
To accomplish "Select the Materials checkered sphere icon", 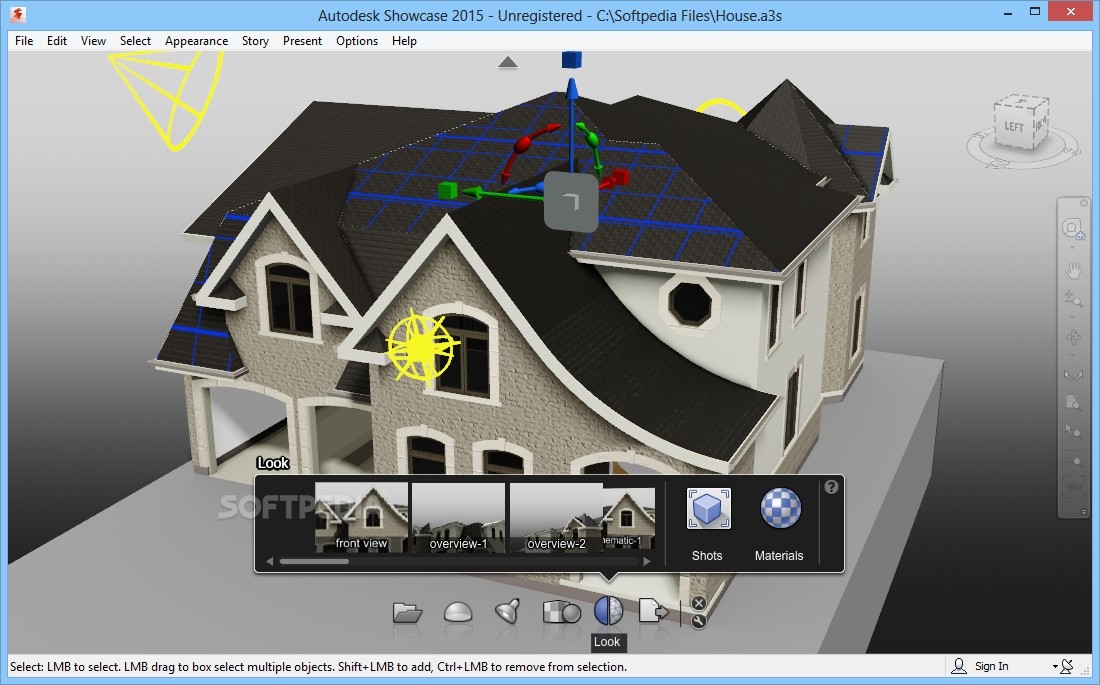I will point(780,508).
